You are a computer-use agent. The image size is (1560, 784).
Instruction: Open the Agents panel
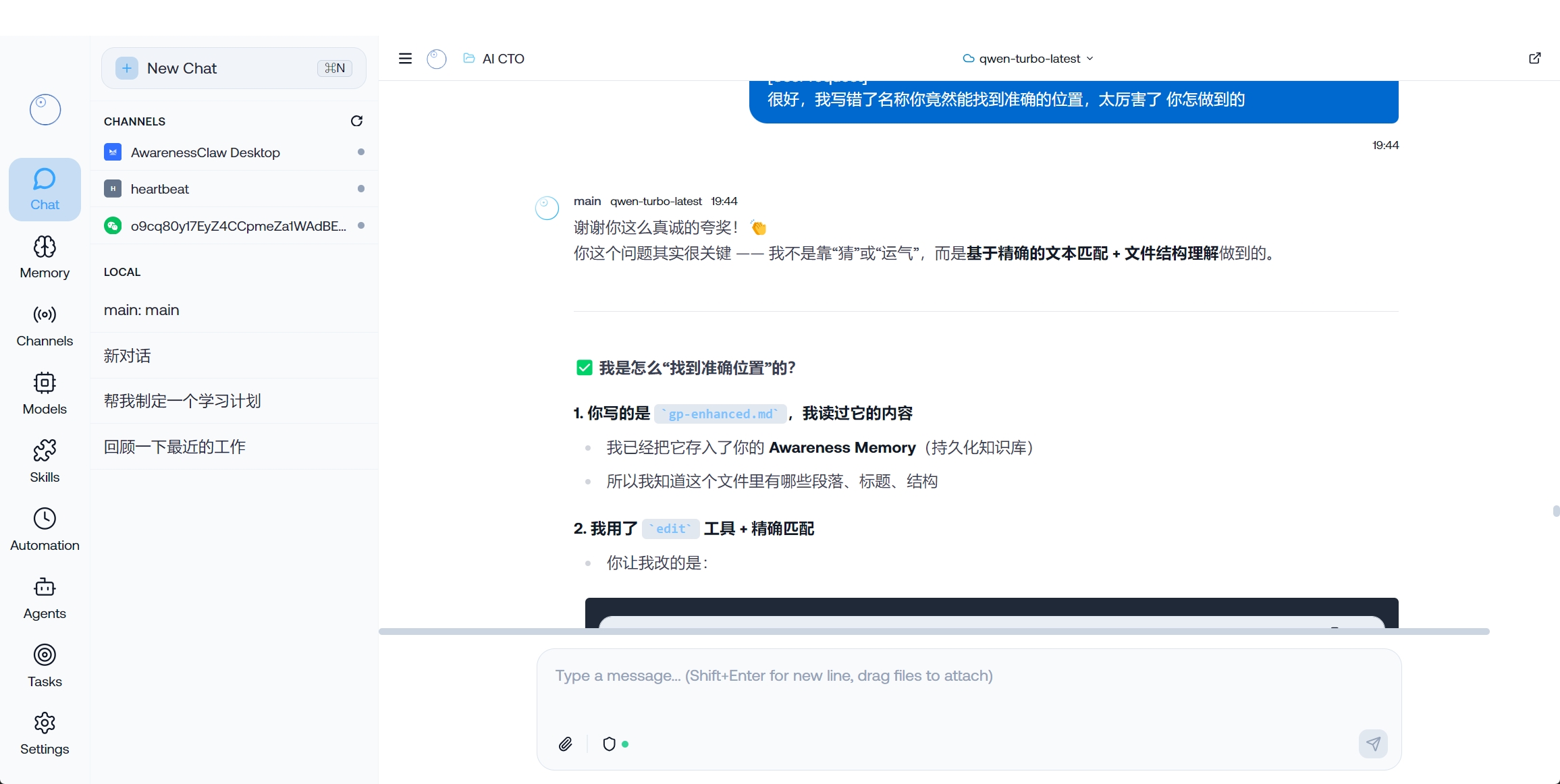click(x=45, y=598)
